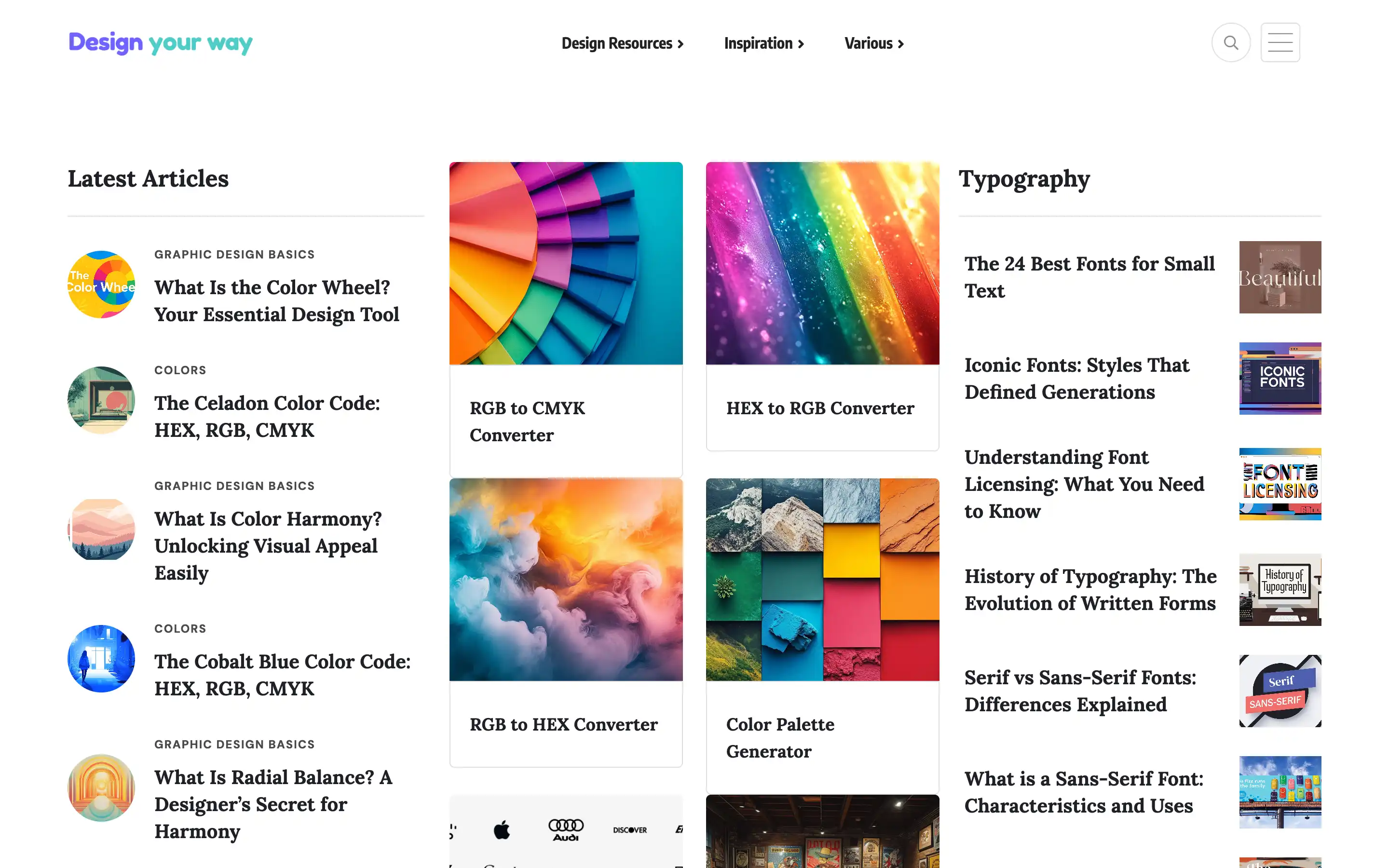Open the poster wall card image
The image size is (1389, 868).
(x=822, y=831)
